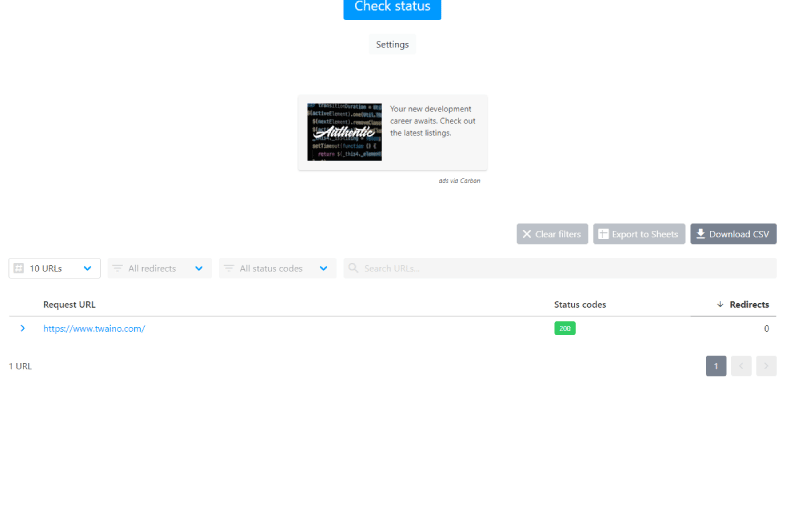Click the filter icon beside All redirects

117,268
